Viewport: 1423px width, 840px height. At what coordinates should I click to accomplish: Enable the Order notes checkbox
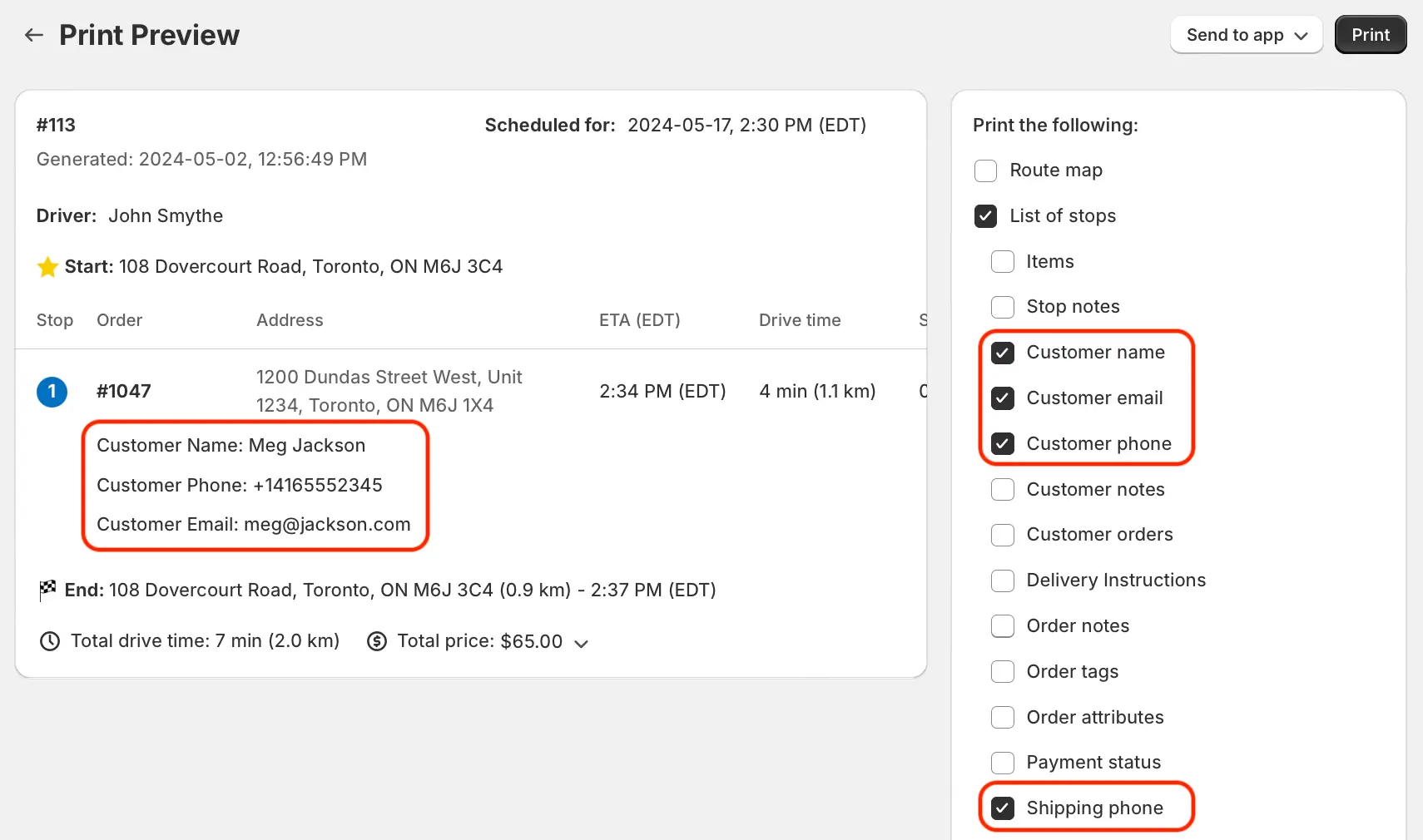tap(1003, 626)
